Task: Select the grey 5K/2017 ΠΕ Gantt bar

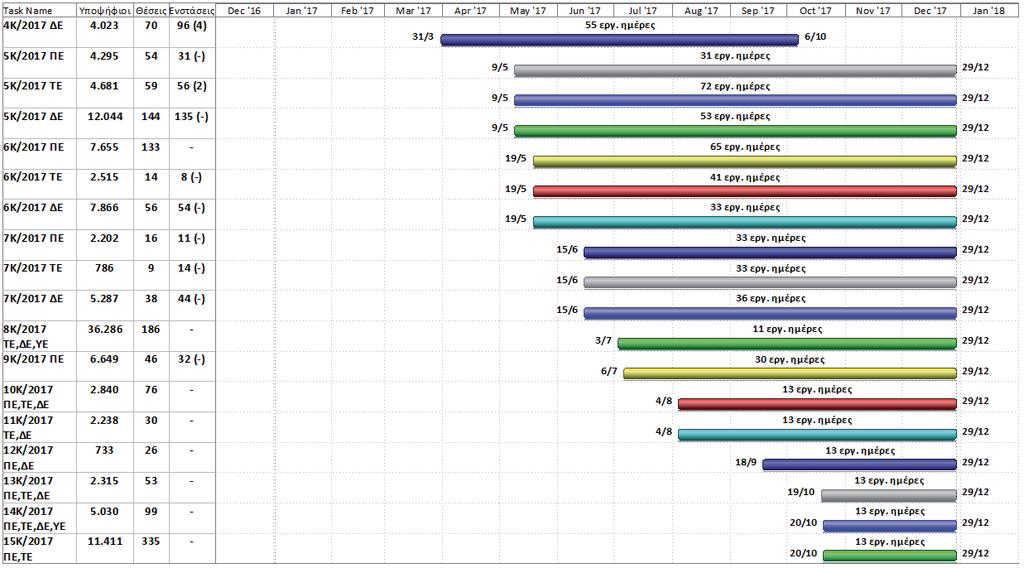Action: (x=735, y=71)
